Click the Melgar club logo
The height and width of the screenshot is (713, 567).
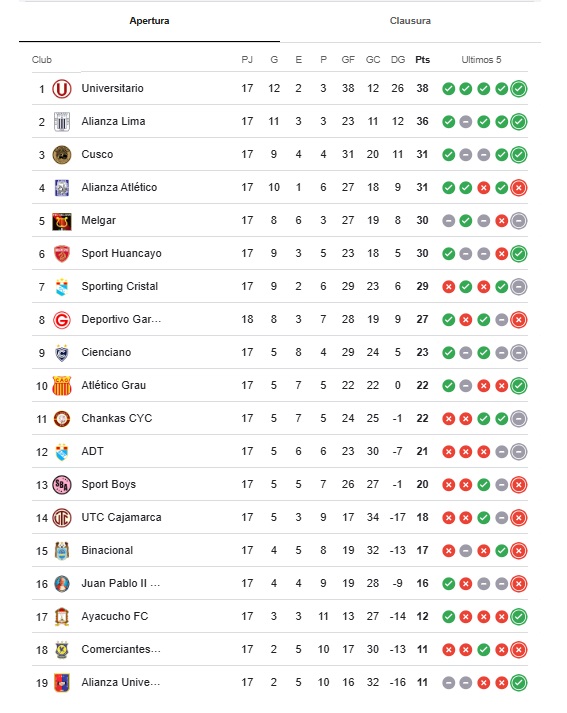tap(62, 221)
